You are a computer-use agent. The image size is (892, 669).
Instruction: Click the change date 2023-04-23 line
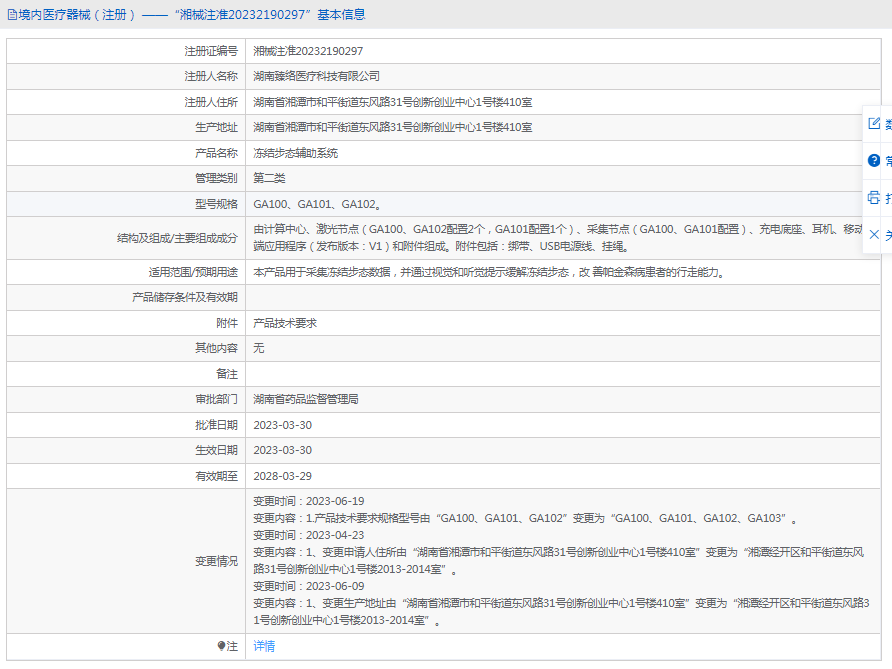309,535
